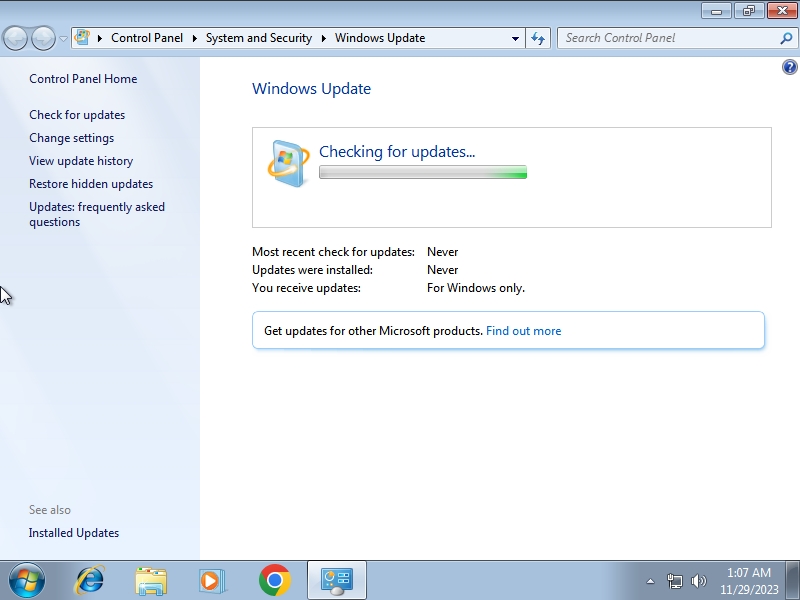Click the network status tray icon
This screenshot has height=600, width=800.
pos(674,581)
